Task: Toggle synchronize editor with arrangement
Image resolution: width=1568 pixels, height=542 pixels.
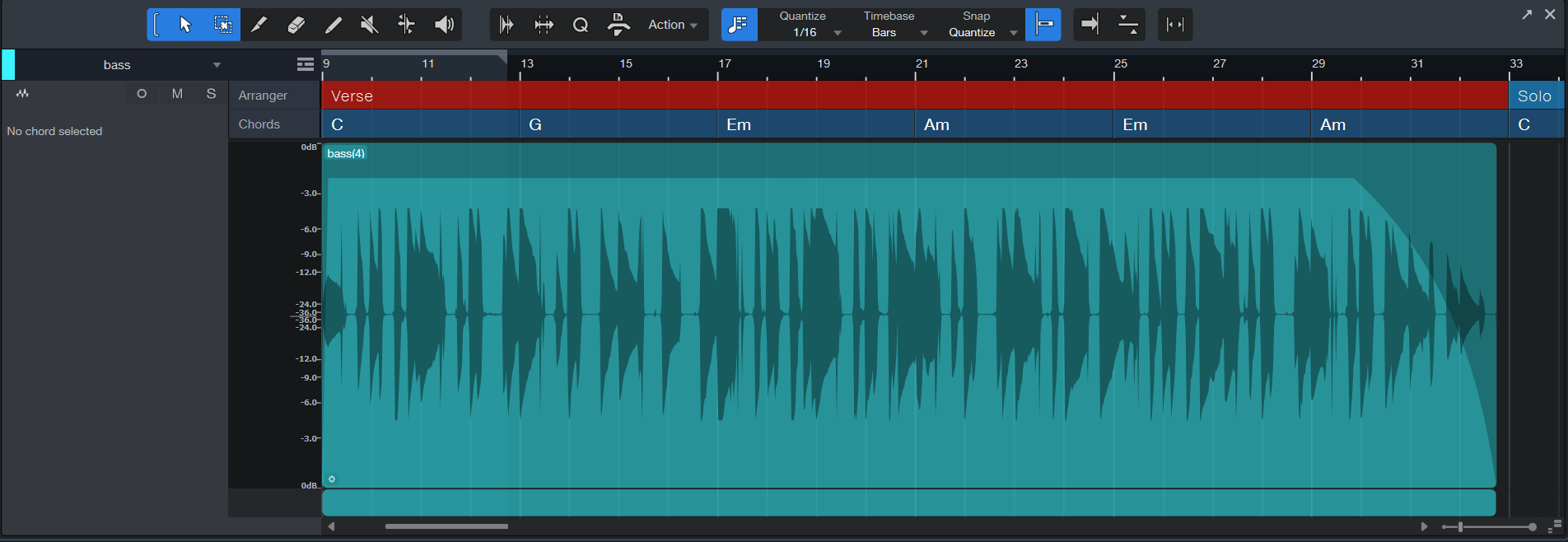Action: click(1175, 25)
